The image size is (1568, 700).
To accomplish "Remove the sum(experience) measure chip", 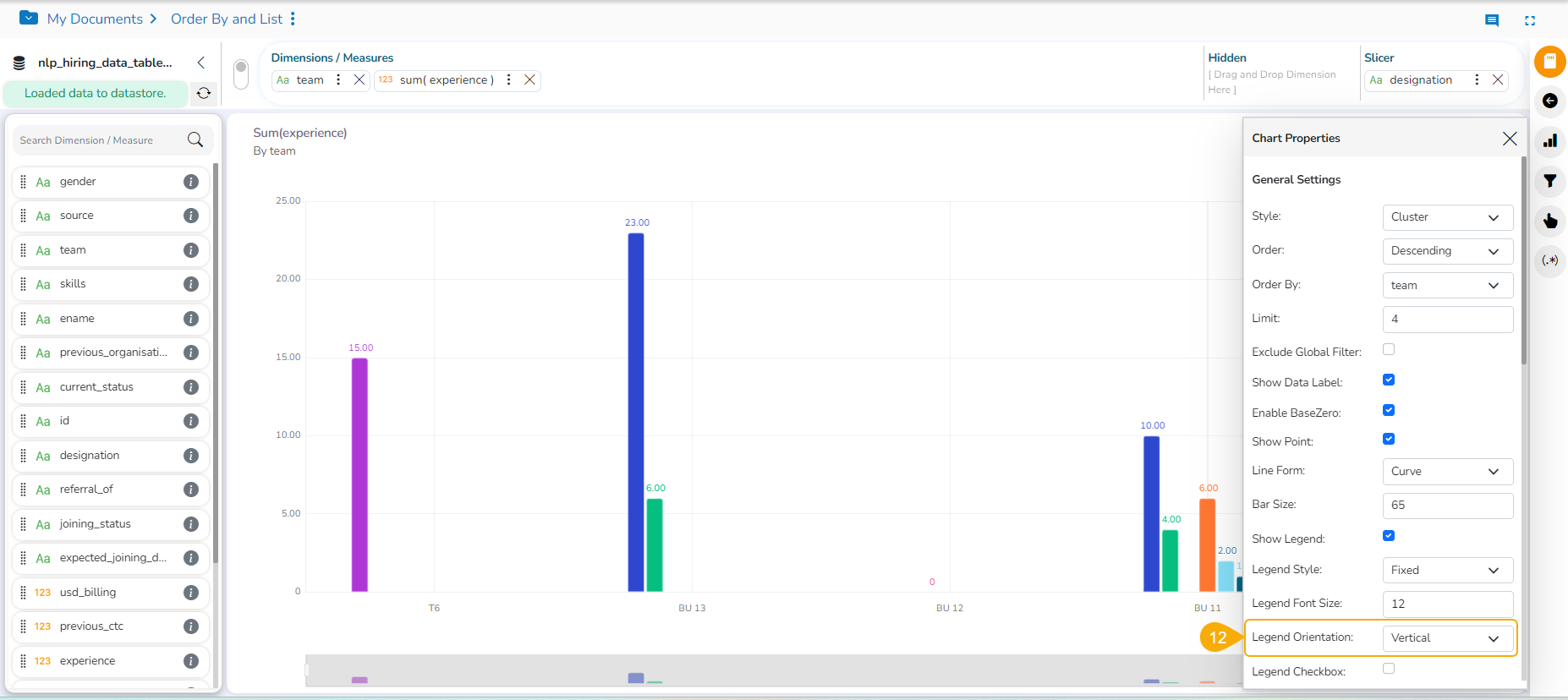I will 529,79.
